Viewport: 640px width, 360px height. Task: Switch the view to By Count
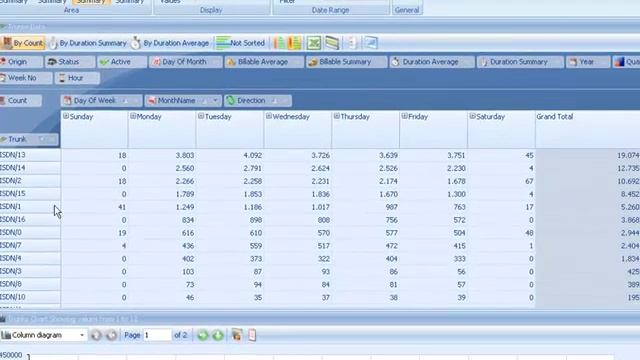[23, 43]
